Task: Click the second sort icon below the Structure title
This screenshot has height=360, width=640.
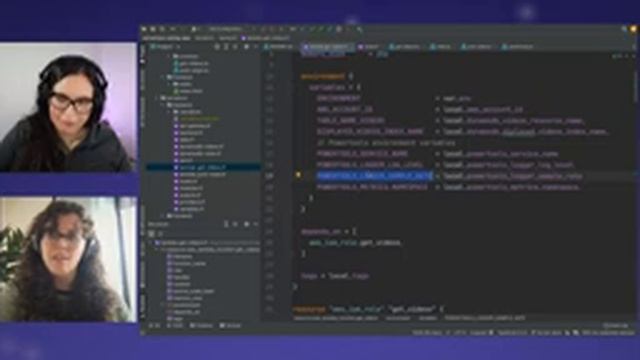Action: [160, 233]
